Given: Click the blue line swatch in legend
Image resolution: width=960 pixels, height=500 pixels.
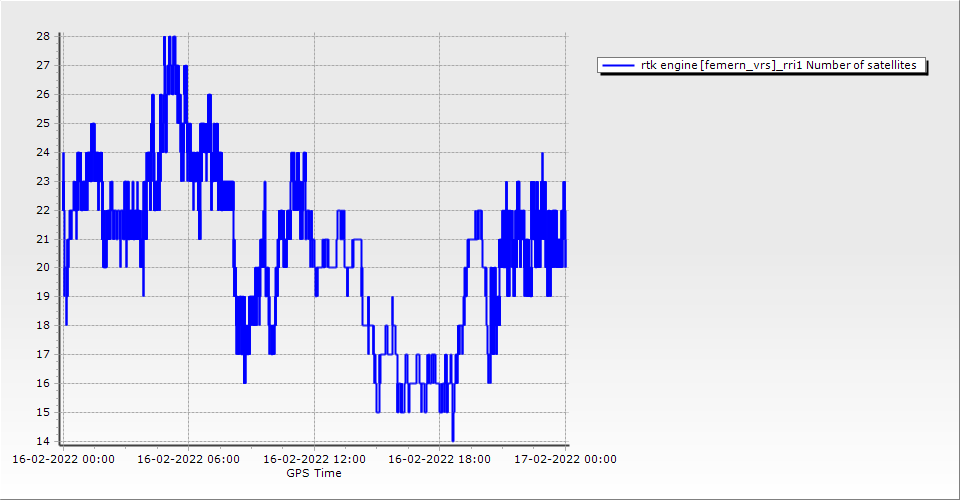Looking at the screenshot, I should point(619,65).
